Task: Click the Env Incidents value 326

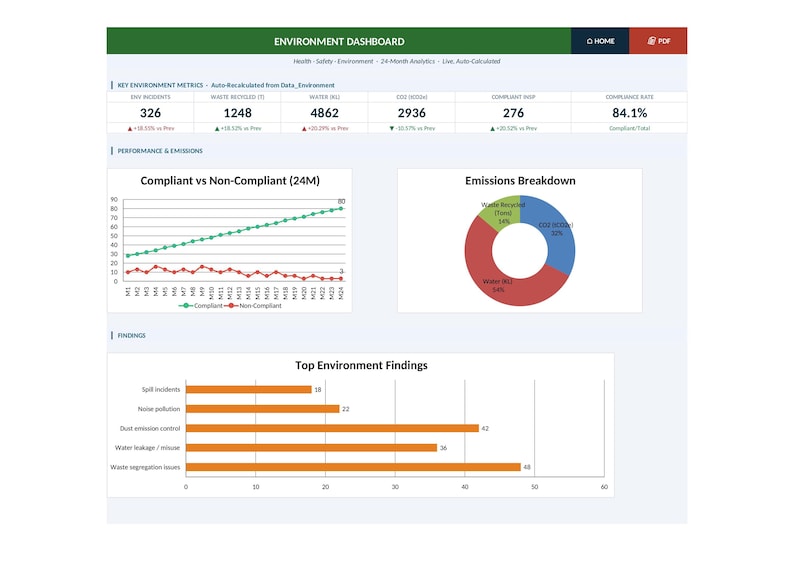Action: [x=150, y=113]
